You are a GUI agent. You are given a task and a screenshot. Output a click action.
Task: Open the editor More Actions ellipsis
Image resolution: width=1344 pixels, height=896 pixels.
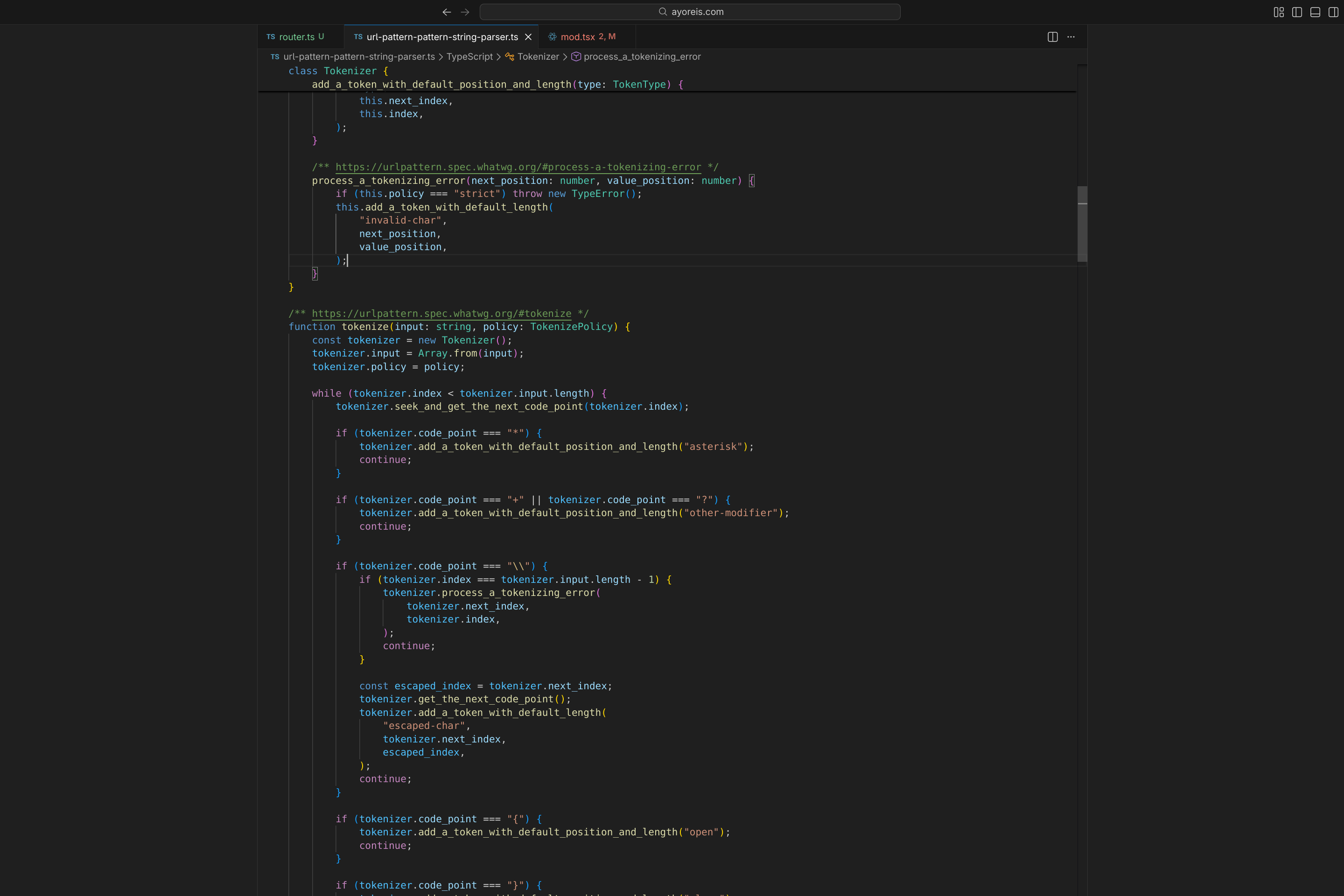click(x=1071, y=36)
